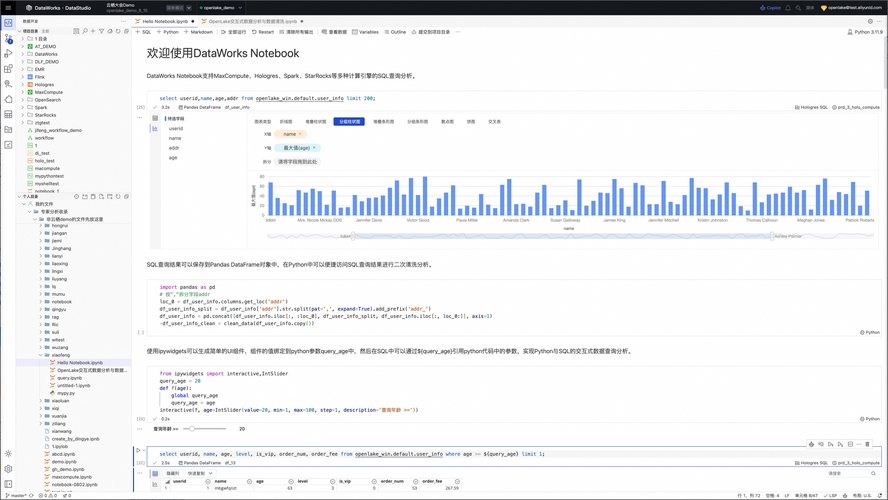Open the Copilot assistant
888x500 pixels.
(x=770, y=8)
